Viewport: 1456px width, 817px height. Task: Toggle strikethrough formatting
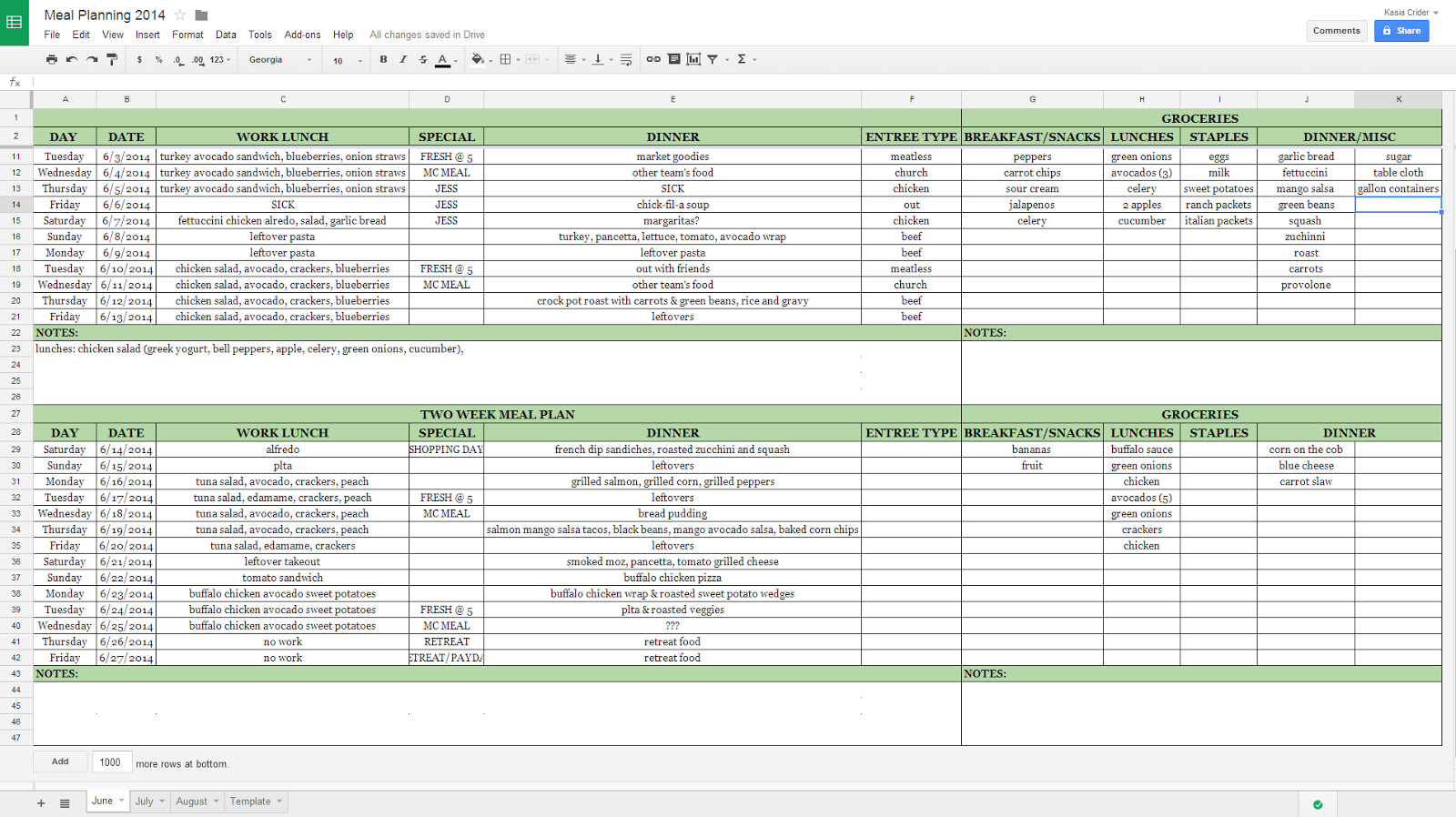[x=423, y=59]
